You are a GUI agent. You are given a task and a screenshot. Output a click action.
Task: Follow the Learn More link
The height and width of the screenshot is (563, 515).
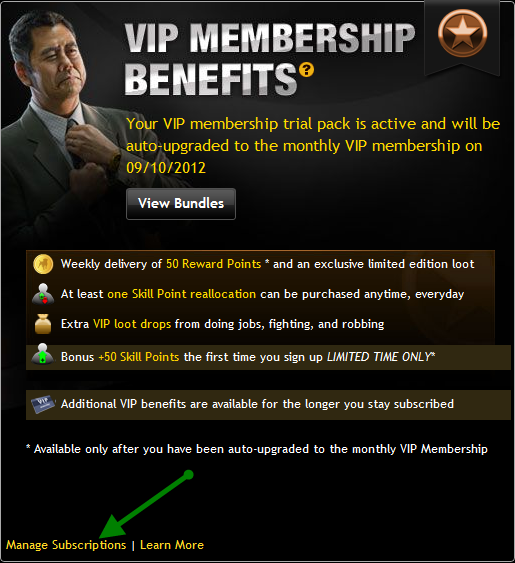pyautogui.click(x=172, y=545)
